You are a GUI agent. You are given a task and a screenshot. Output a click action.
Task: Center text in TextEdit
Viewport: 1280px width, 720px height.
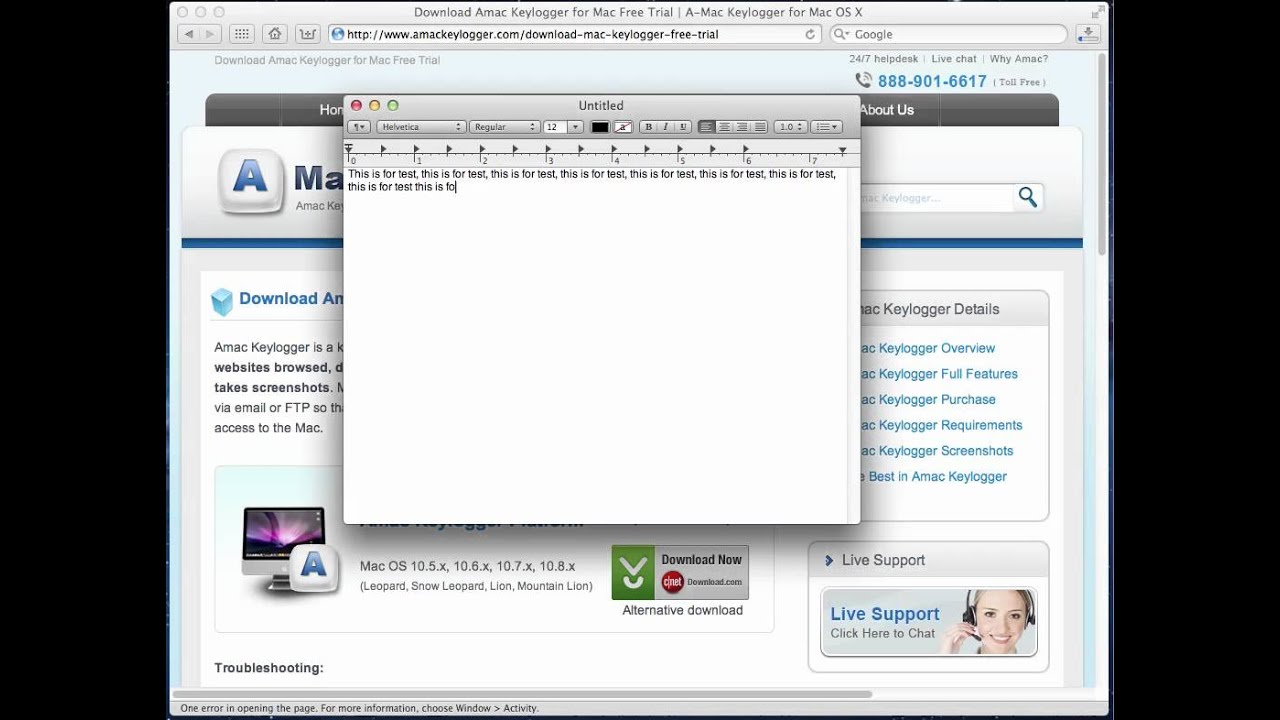[x=724, y=127]
